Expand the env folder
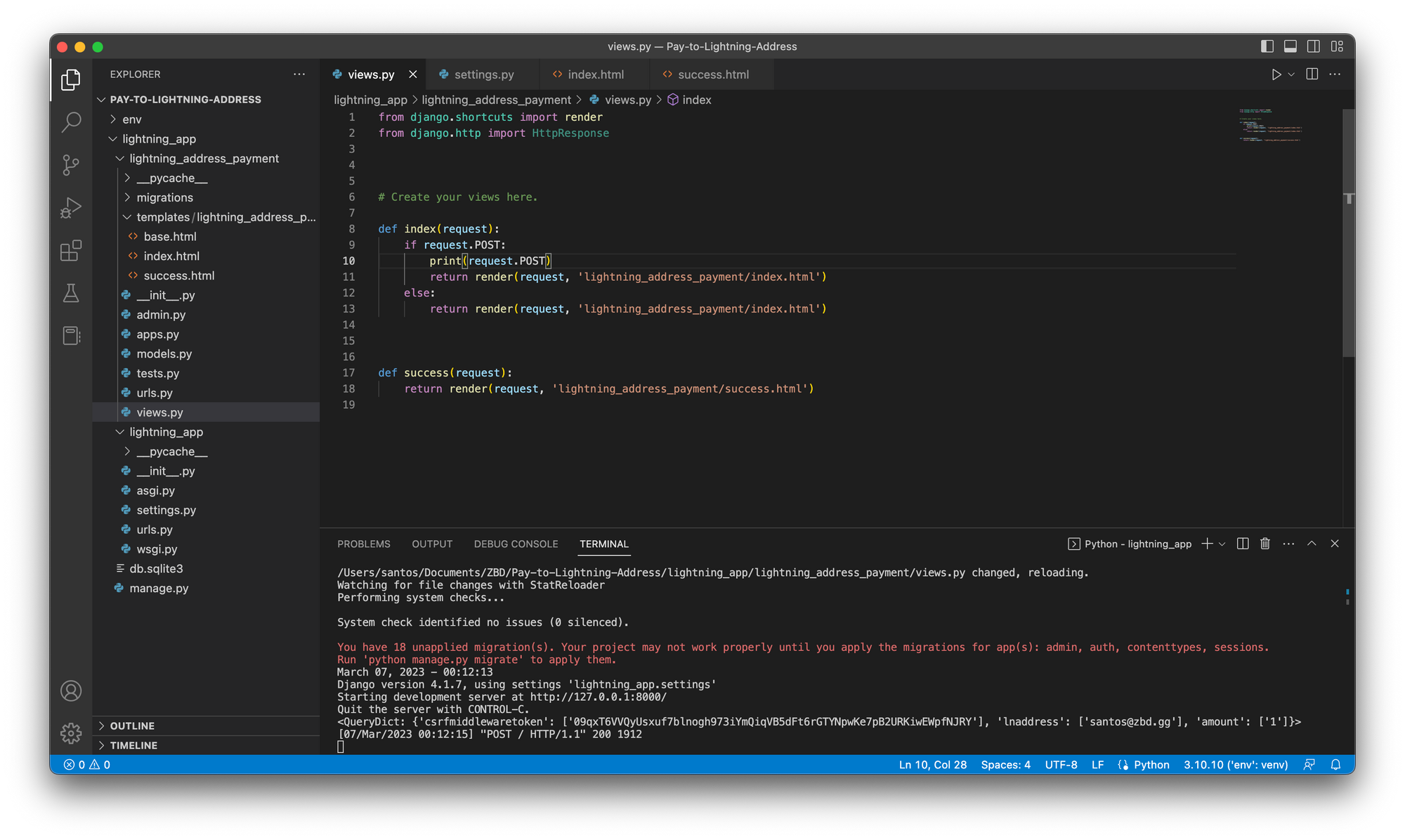The height and width of the screenshot is (840, 1405). (x=206, y=119)
